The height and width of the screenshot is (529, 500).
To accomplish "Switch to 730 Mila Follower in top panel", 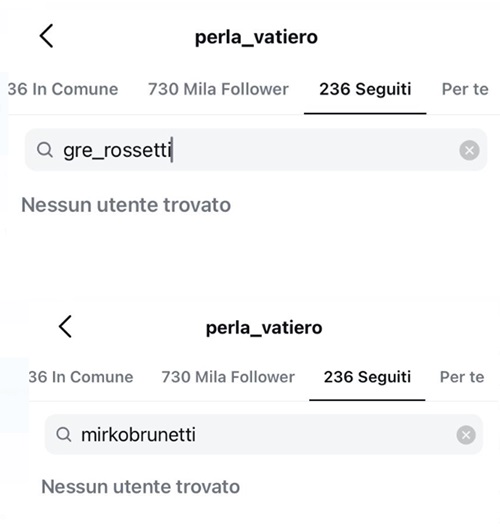I will pos(218,89).
